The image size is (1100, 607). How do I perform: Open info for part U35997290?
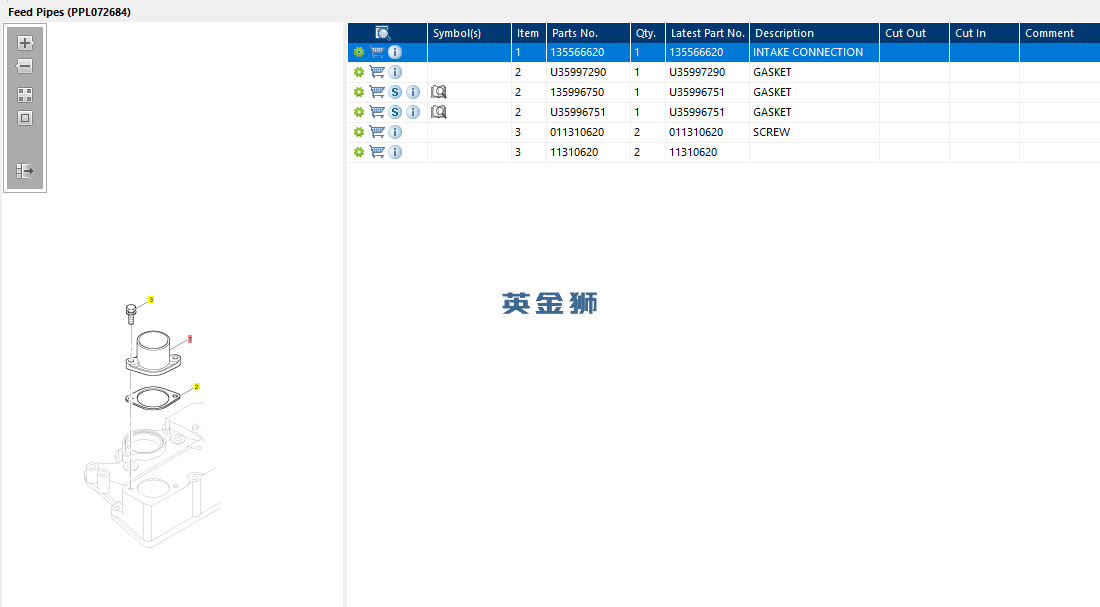[x=395, y=72]
